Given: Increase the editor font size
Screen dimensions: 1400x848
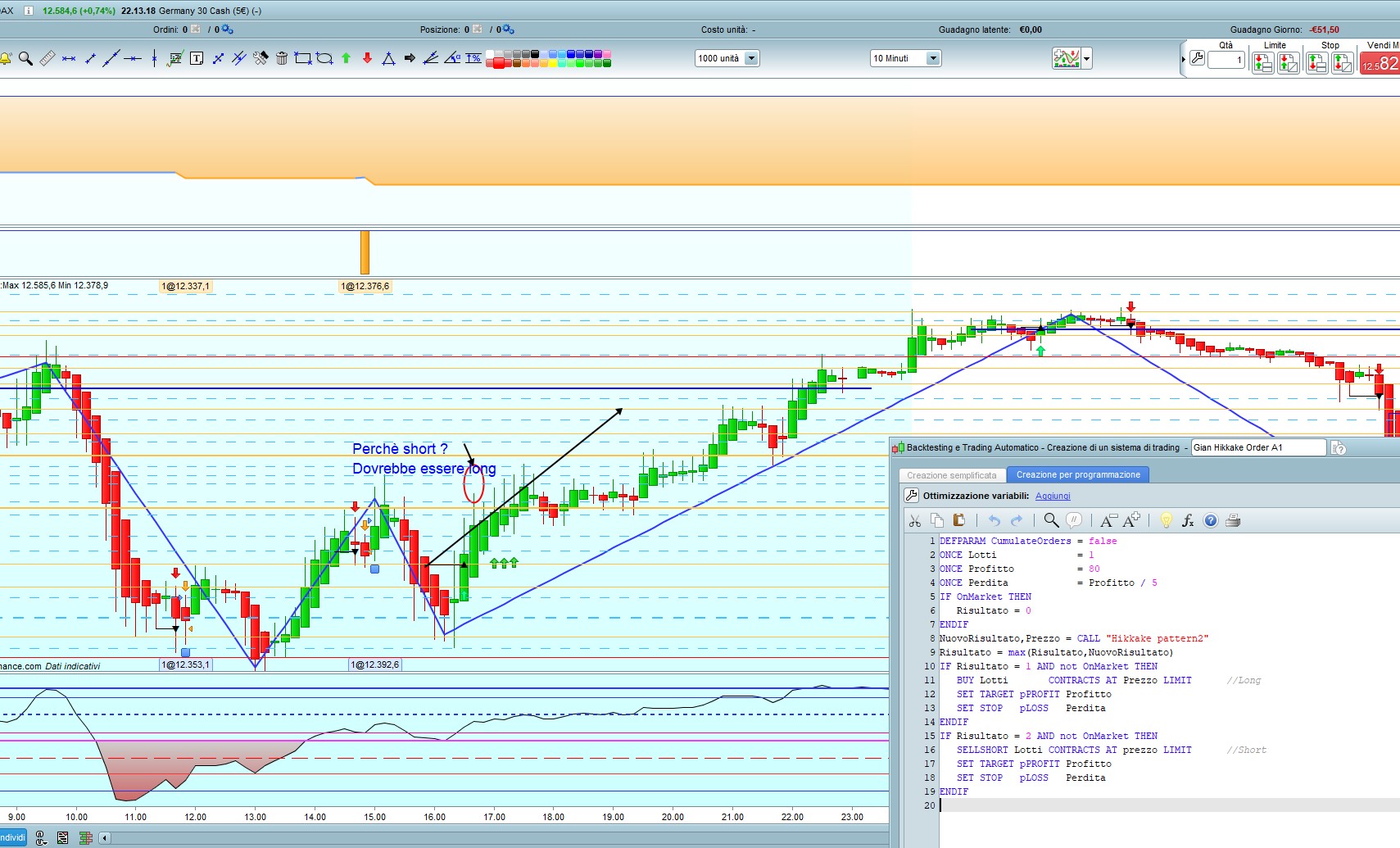Looking at the screenshot, I should [x=1131, y=520].
